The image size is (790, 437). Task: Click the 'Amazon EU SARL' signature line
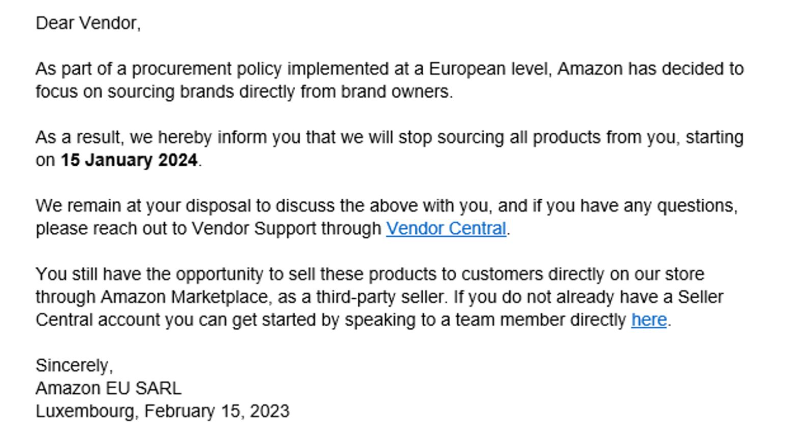tap(108, 388)
